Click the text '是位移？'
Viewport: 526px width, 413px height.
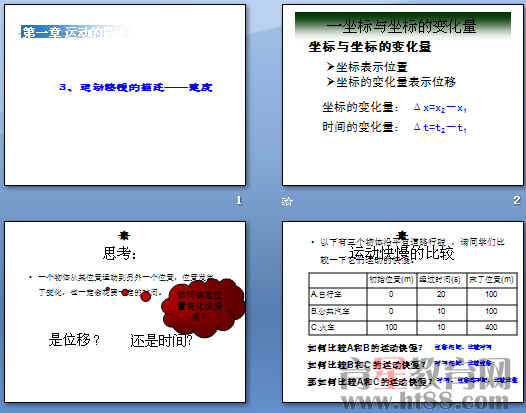pos(74,340)
